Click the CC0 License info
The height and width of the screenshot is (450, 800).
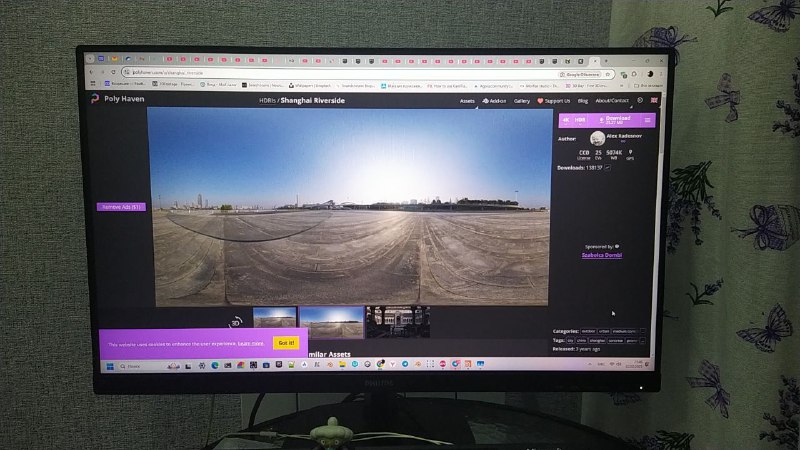point(584,155)
